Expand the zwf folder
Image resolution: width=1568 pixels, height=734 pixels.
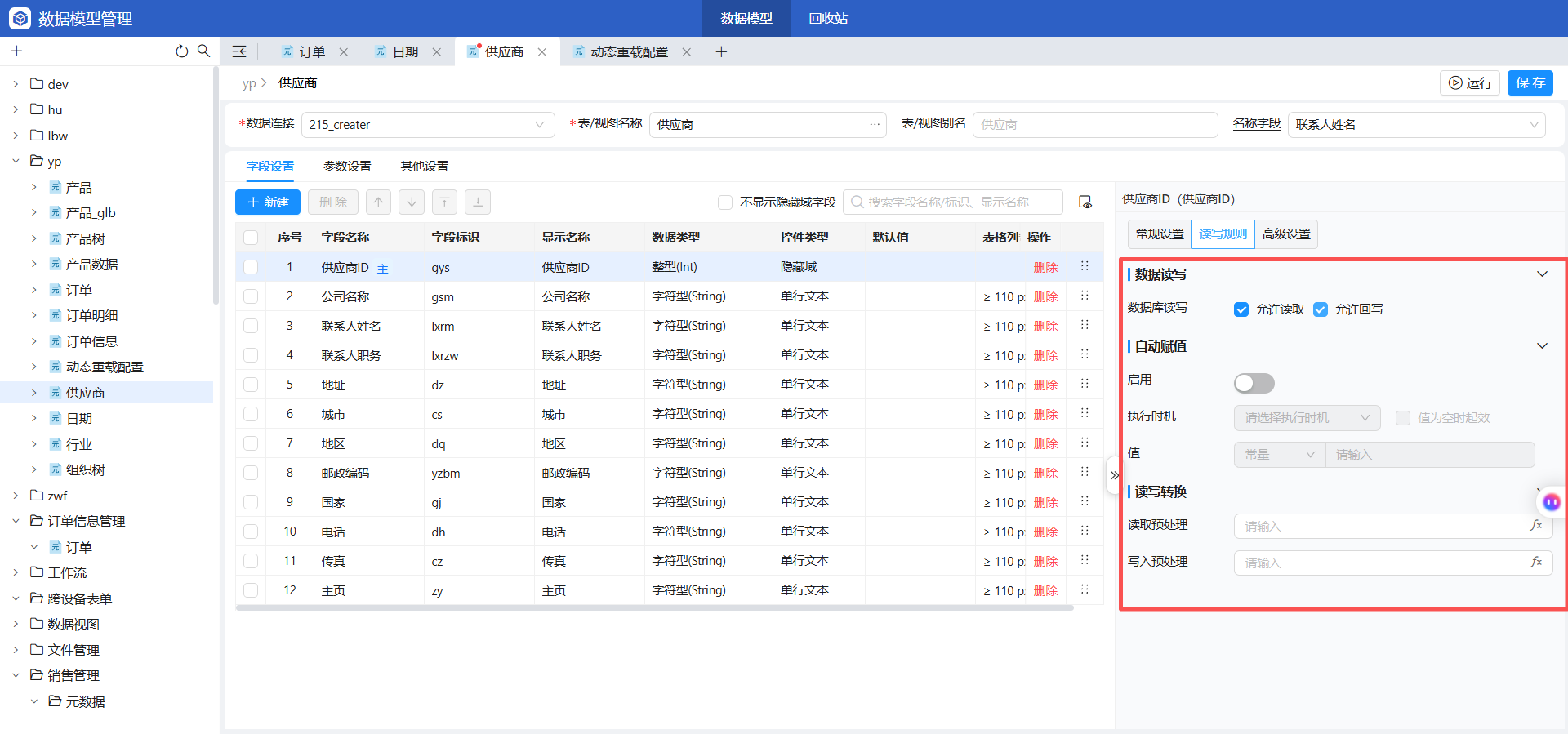click(16, 496)
